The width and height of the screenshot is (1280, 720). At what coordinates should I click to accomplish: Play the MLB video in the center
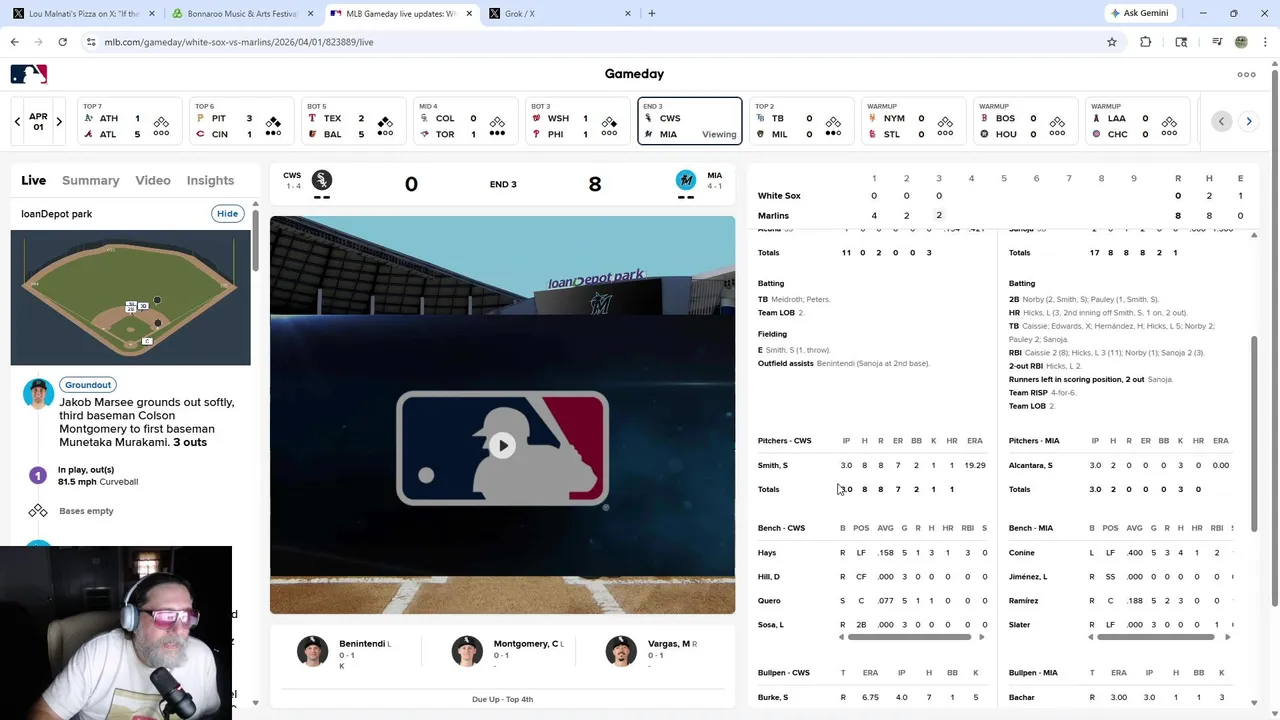click(x=502, y=445)
